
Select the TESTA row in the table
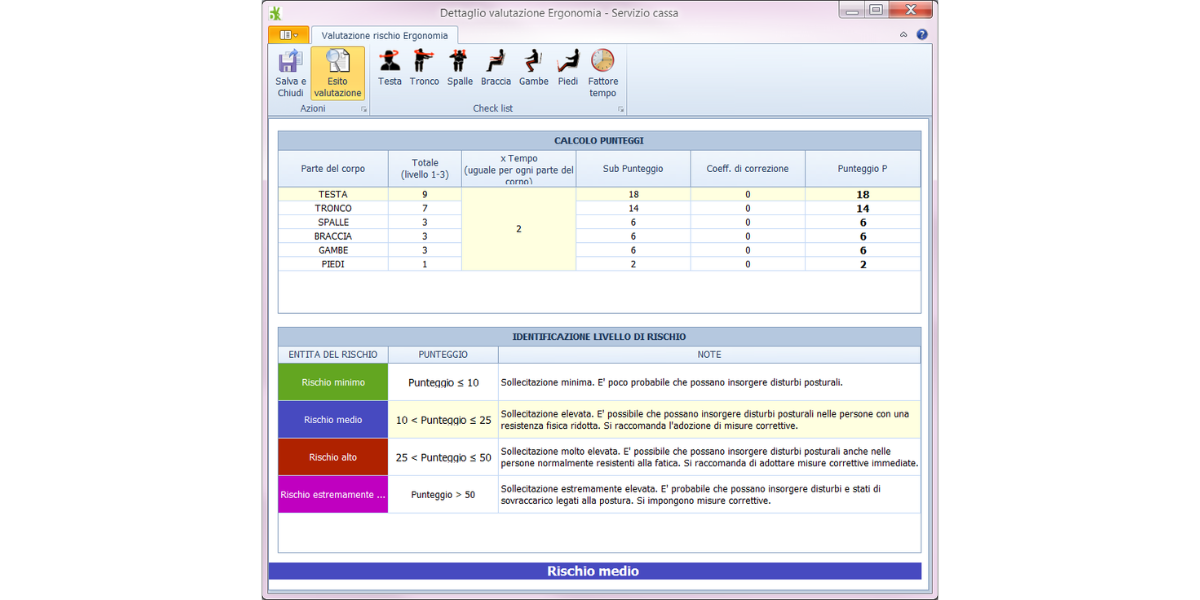point(333,194)
